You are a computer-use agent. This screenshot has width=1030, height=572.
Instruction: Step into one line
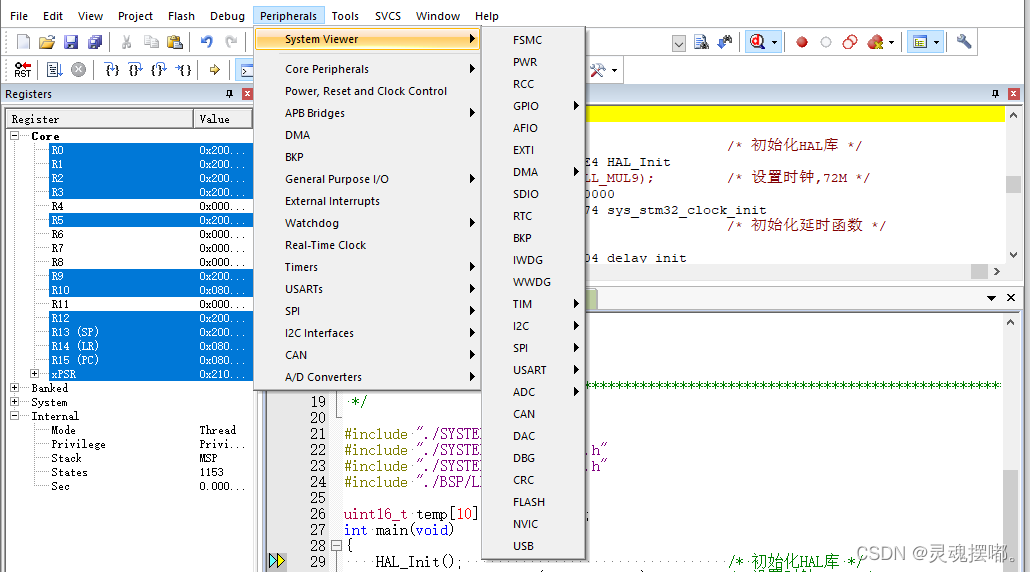tap(112, 70)
